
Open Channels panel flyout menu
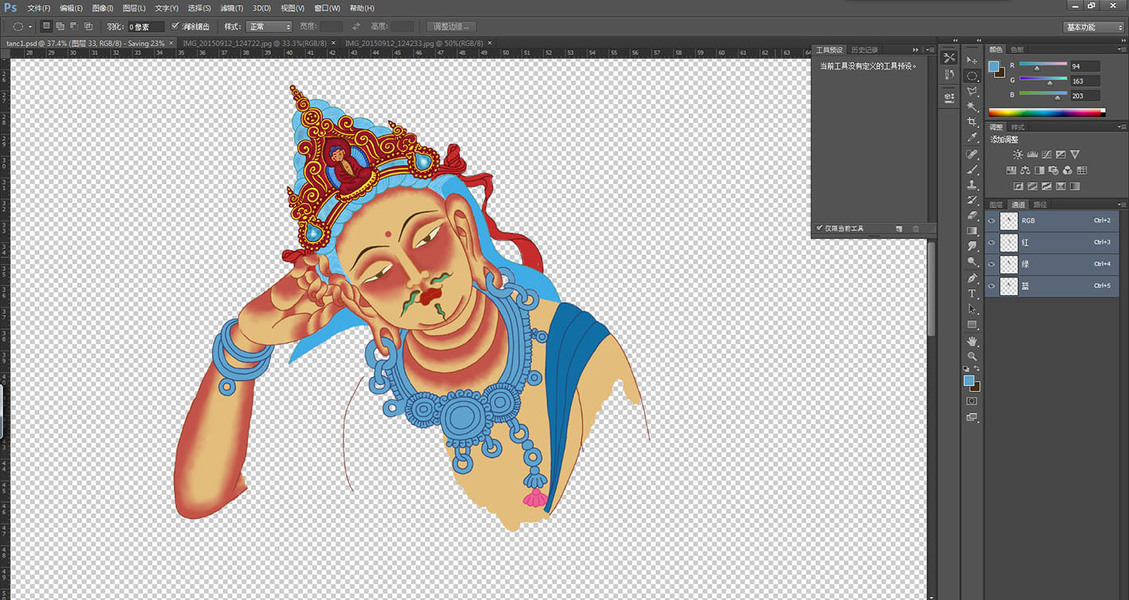pyautogui.click(x=1123, y=205)
